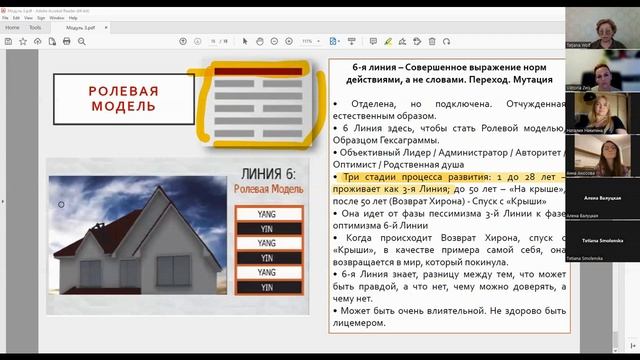Image resolution: width=640 pixels, height=360 pixels.
Task: Add the document to starred with the star icon
Action: pos(23,41)
